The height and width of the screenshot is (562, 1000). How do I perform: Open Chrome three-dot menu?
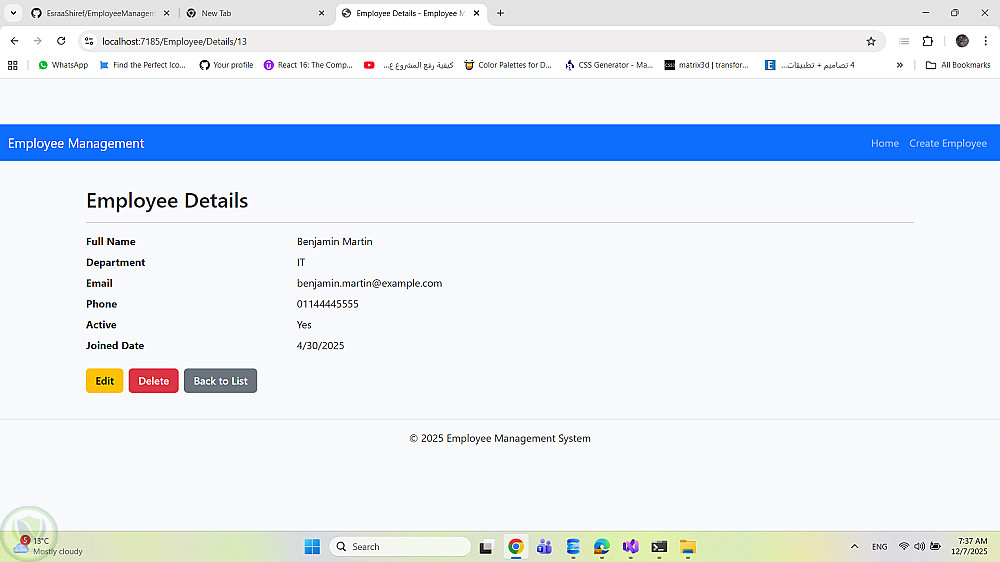click(985, 41)
